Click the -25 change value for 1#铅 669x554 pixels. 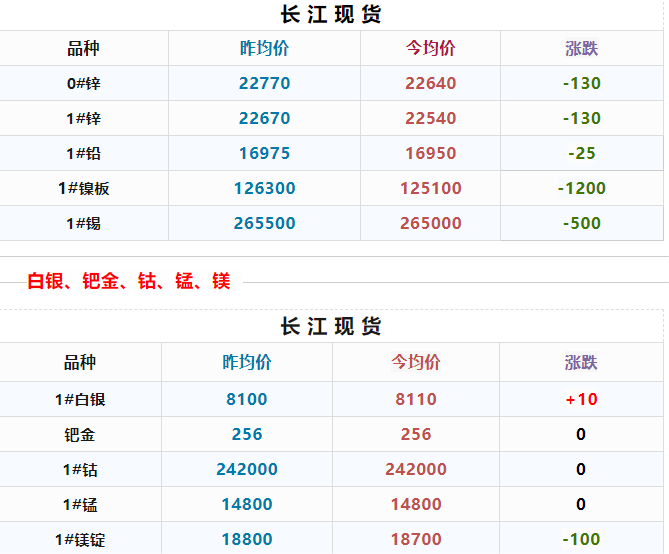[581, 154]
